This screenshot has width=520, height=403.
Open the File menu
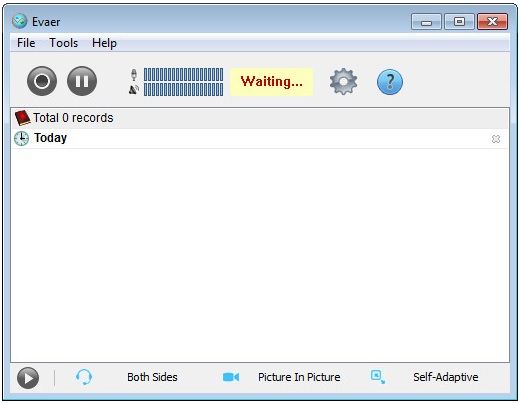(26, 43)
